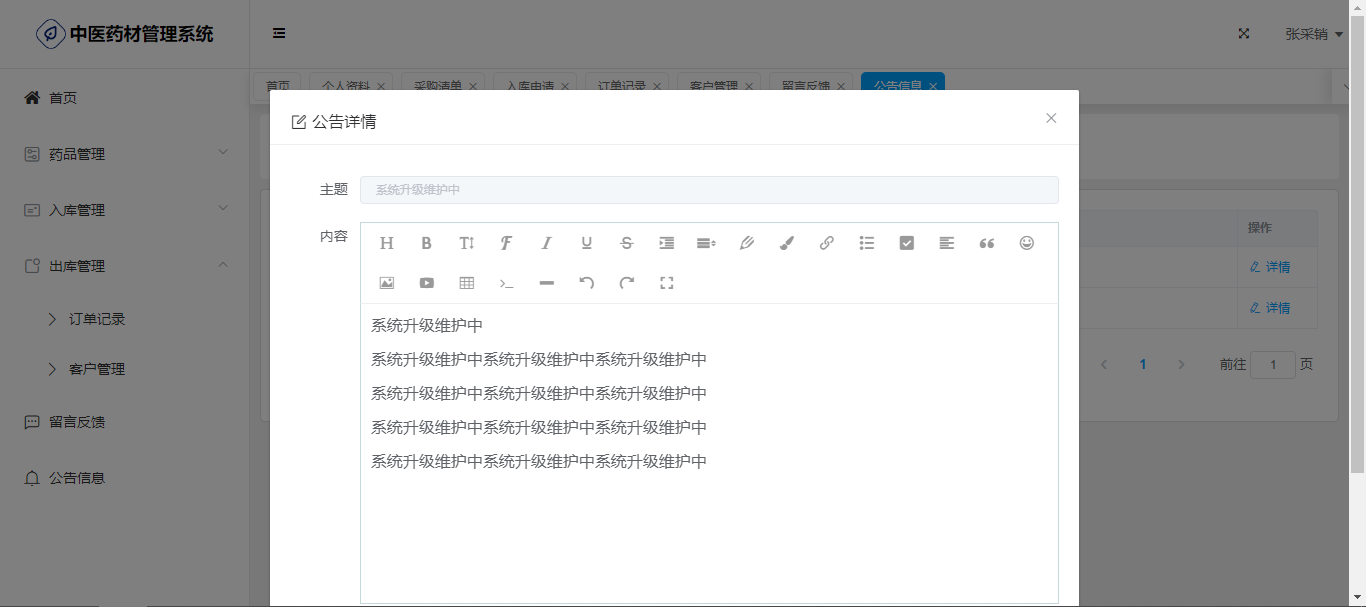Open the text color pencil tool
This screenshot has width=1366, height=607.
tap(747, 243)
